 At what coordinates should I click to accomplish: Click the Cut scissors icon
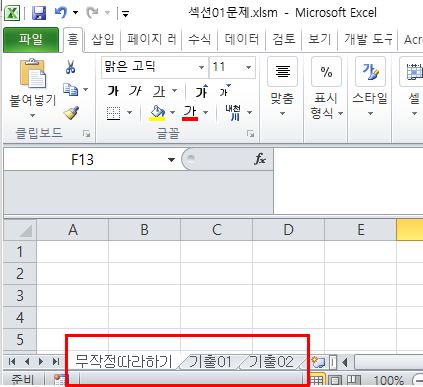[70, 67]
